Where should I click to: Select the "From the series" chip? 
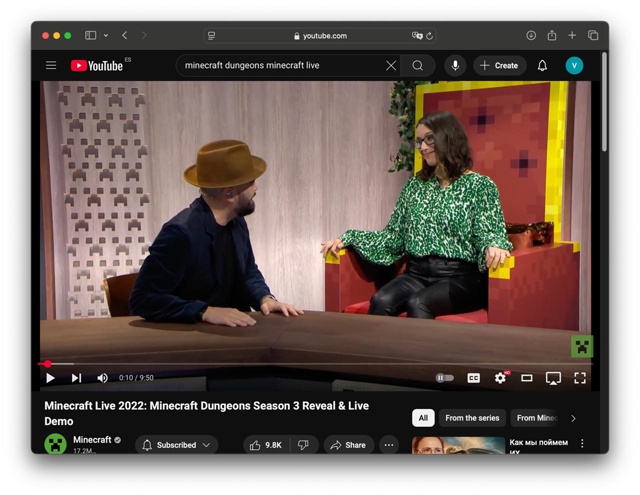pos(472,418)
